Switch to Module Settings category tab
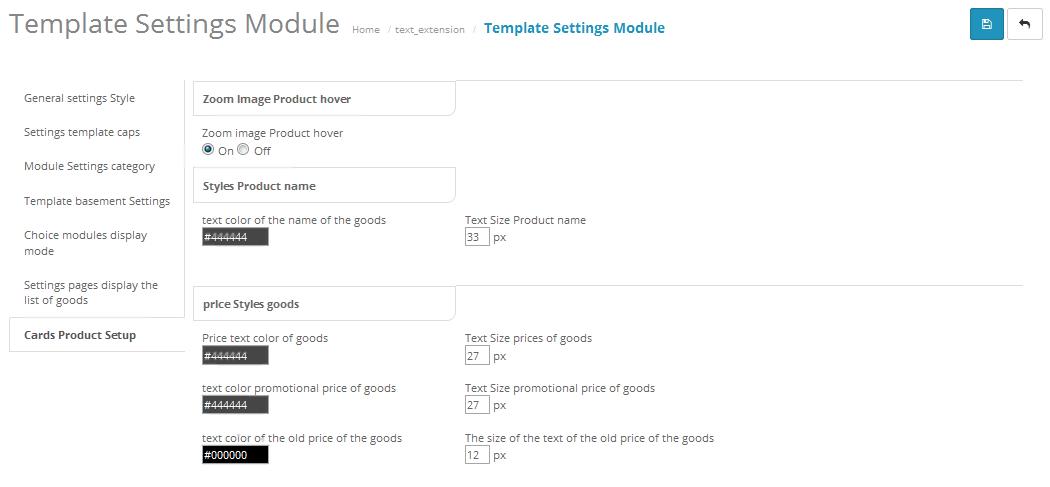This screenshot has height=487, width=1050. coord(90,167)
